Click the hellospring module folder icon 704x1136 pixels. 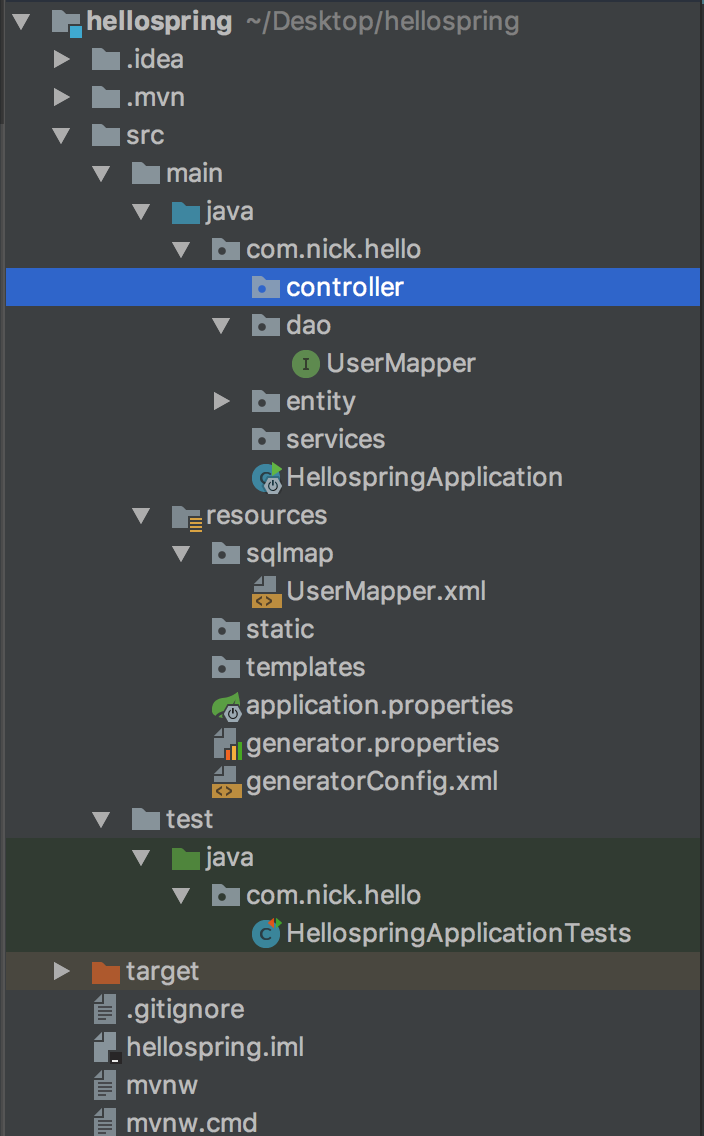click(x=67, y=23)
